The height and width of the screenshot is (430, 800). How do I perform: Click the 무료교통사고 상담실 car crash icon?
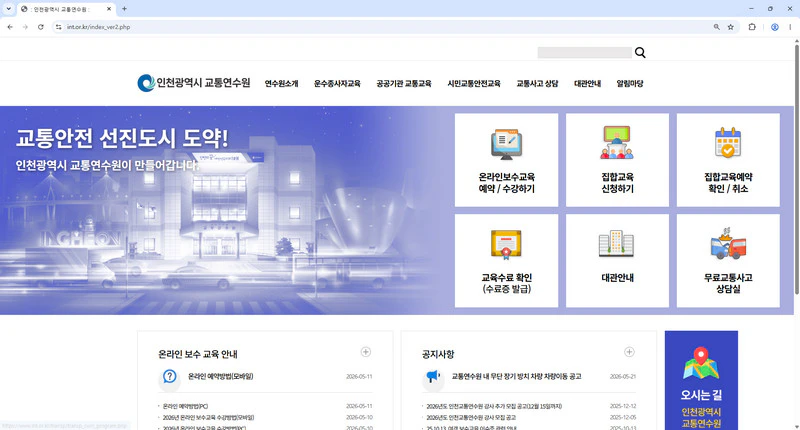pyautogui.click(x=728, y=243)
